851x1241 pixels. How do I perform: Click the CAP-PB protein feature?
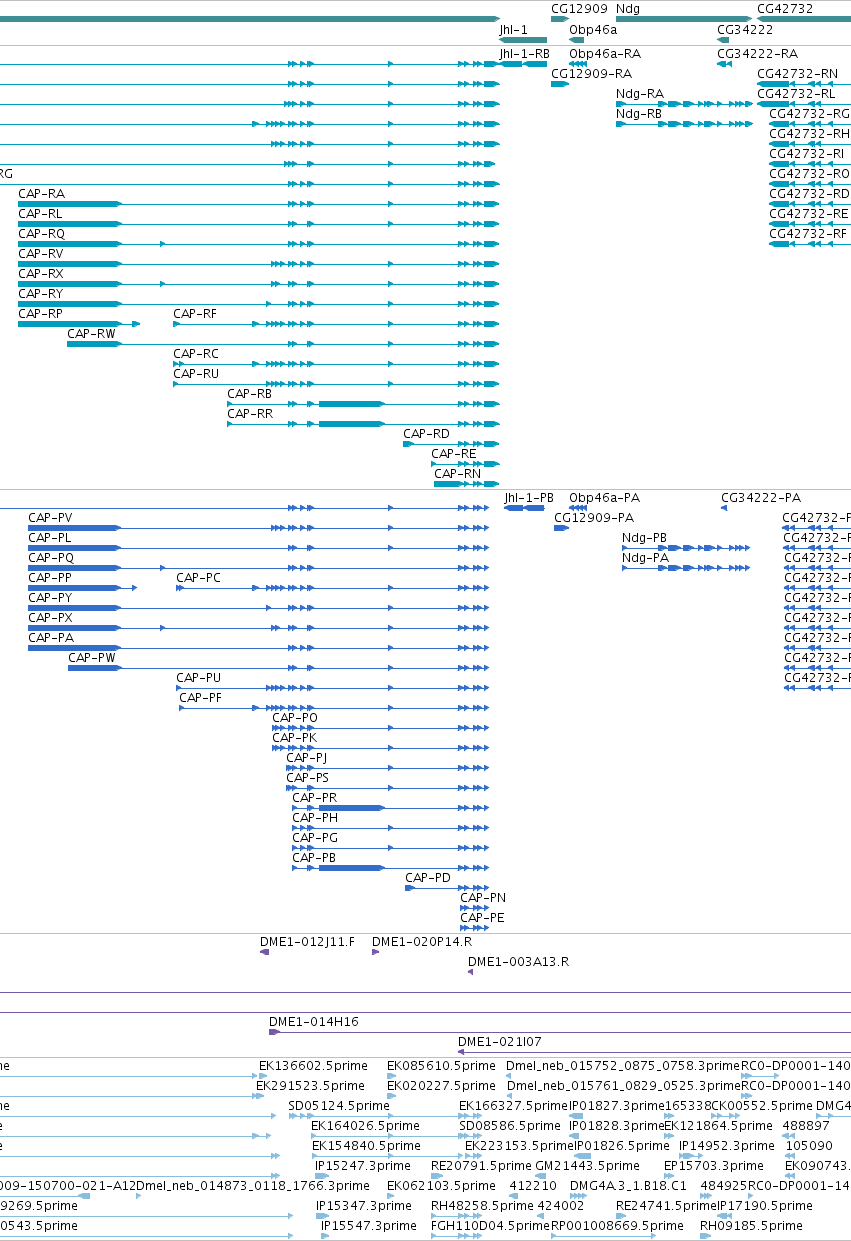[390, 868]
